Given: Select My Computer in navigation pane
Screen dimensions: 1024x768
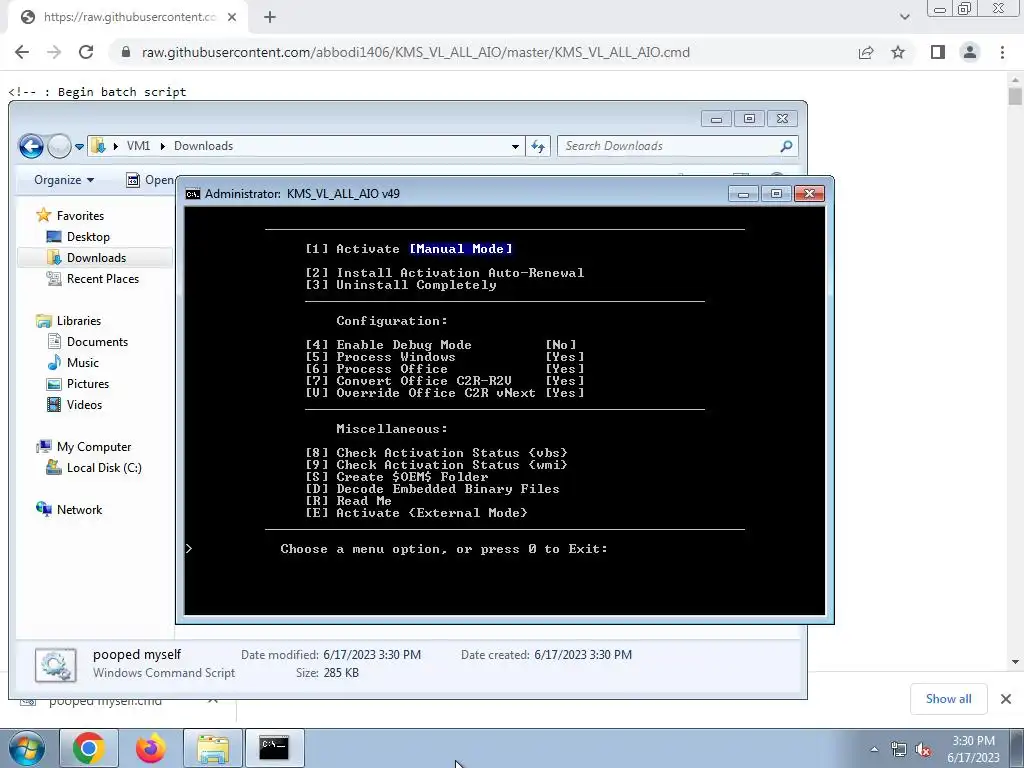Looking at the screenshot, I should [93, 447].
